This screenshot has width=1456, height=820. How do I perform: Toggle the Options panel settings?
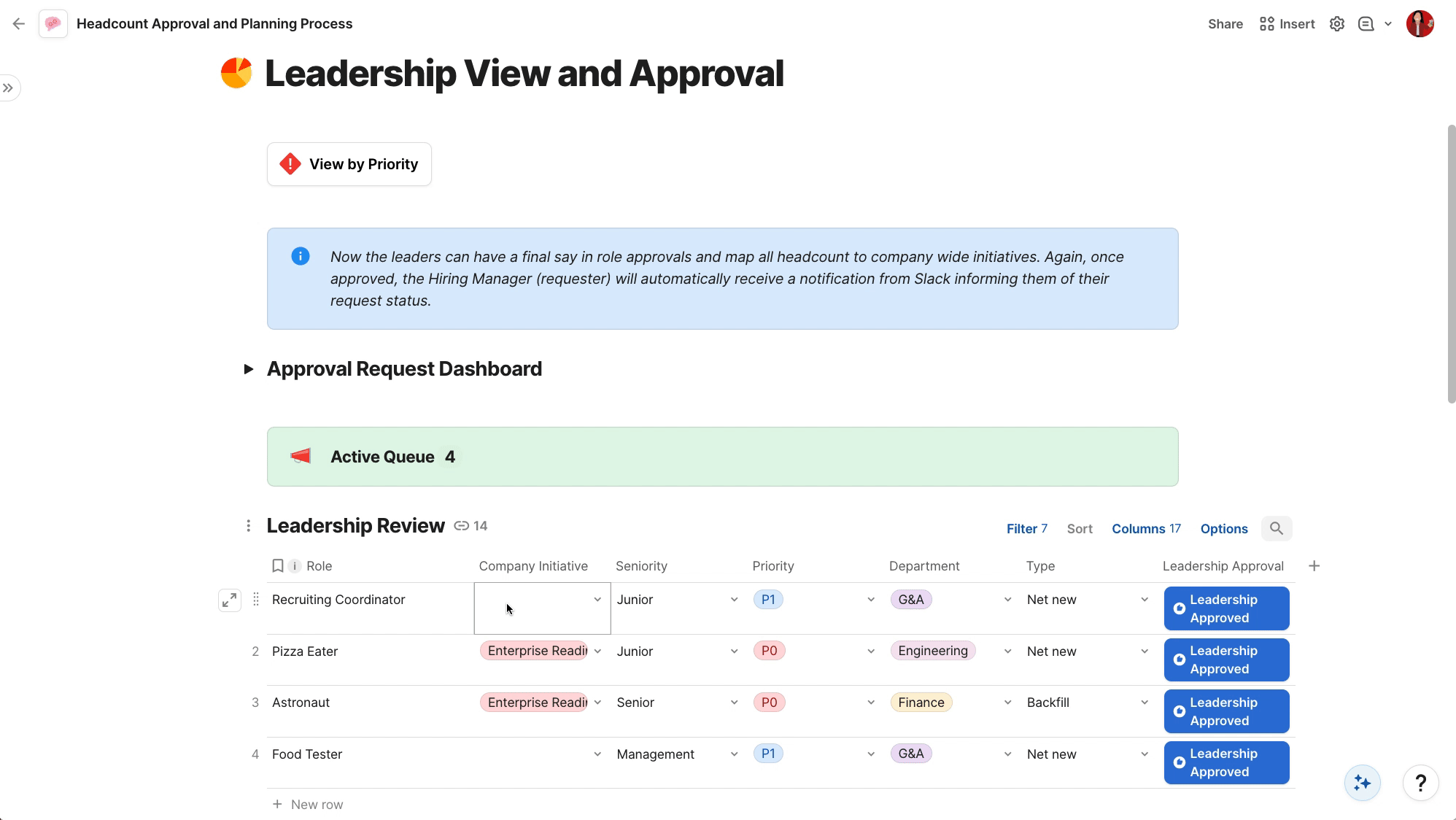tap(1225, 528)
